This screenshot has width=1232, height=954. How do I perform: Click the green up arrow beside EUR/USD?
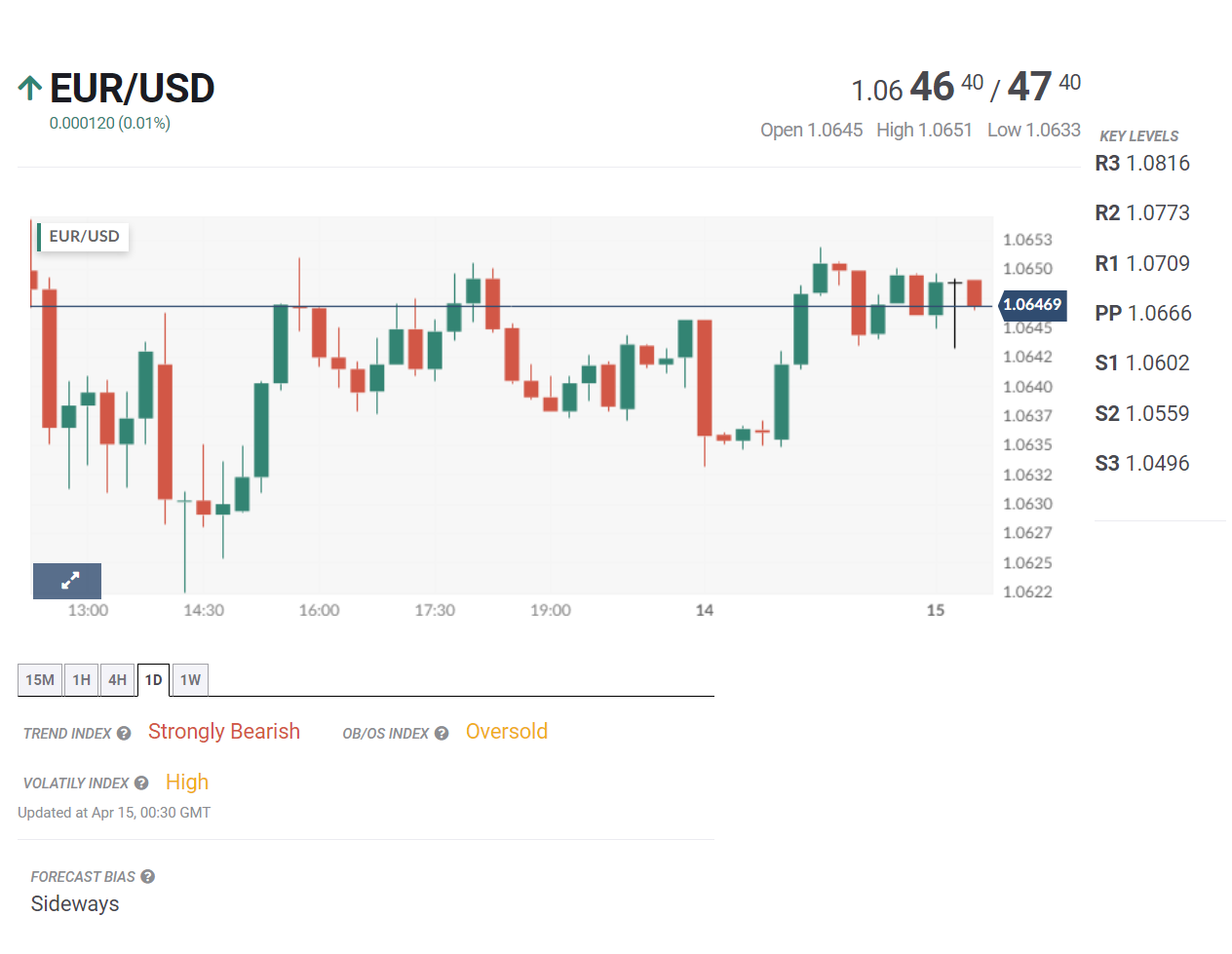29,89
